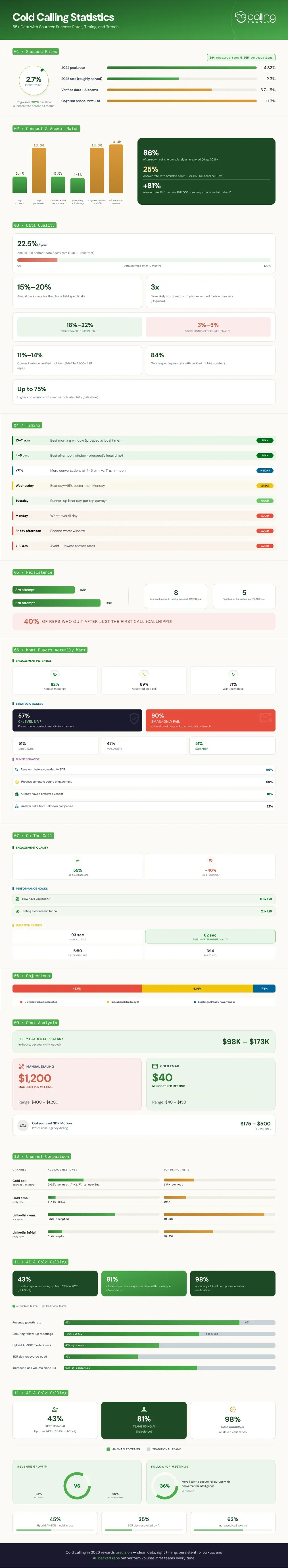Screen dimensions: 288x1568
Task: Click the flask icon above 81% Teams Using AI
Action: tap(144, 1409)
